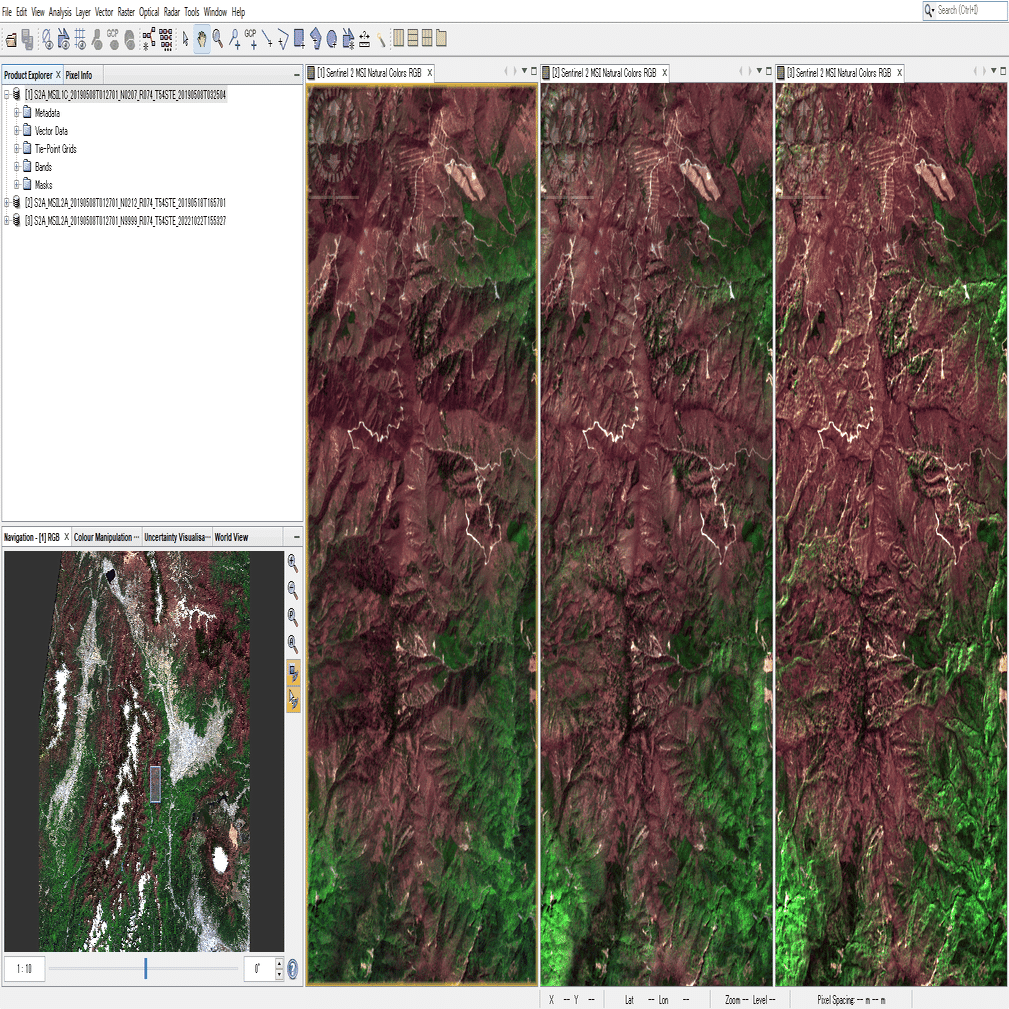Expand the Metadata node in Product Explorer

point(15,113)
